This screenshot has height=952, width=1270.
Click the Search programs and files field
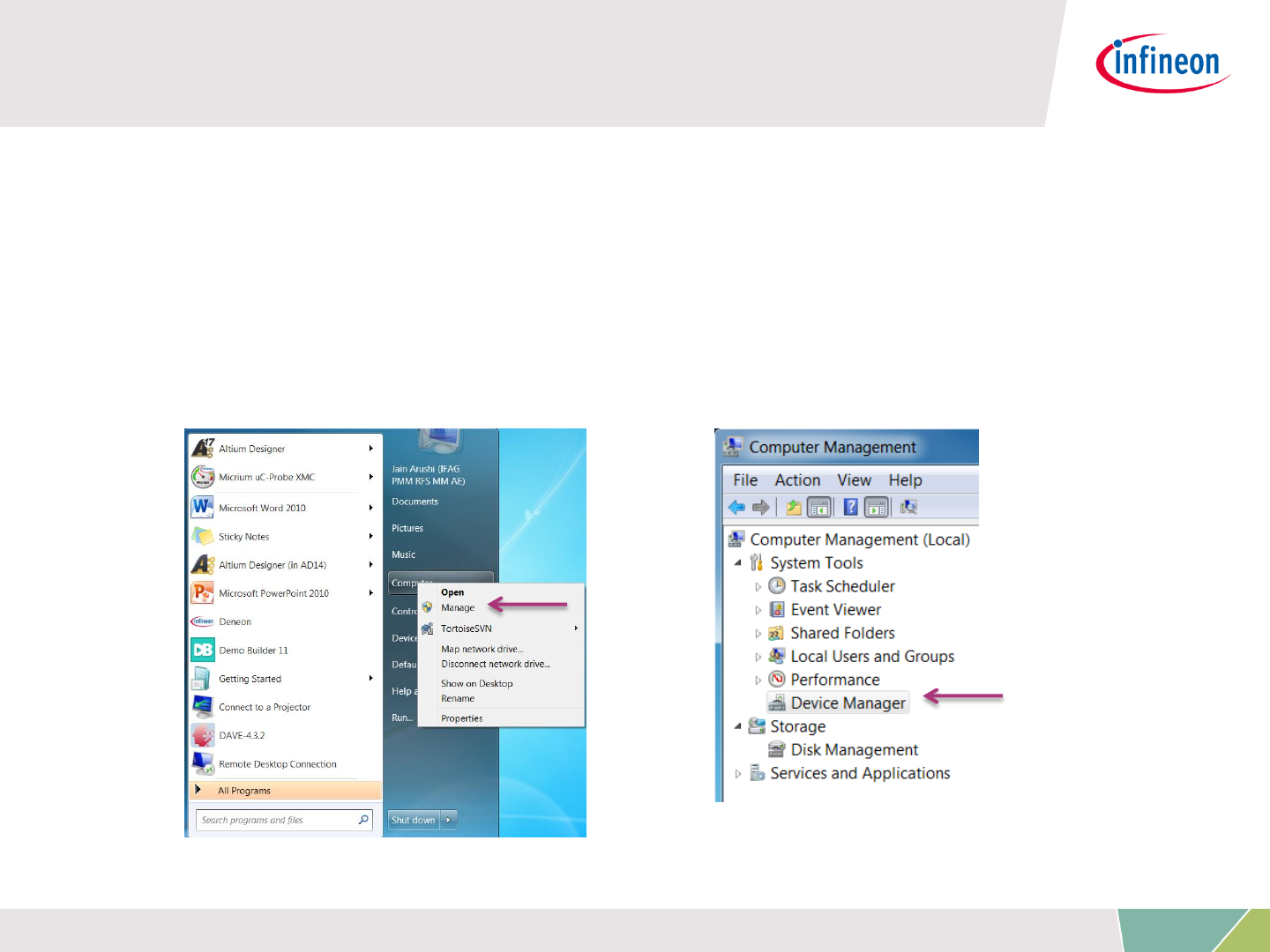tap(284, 820)
